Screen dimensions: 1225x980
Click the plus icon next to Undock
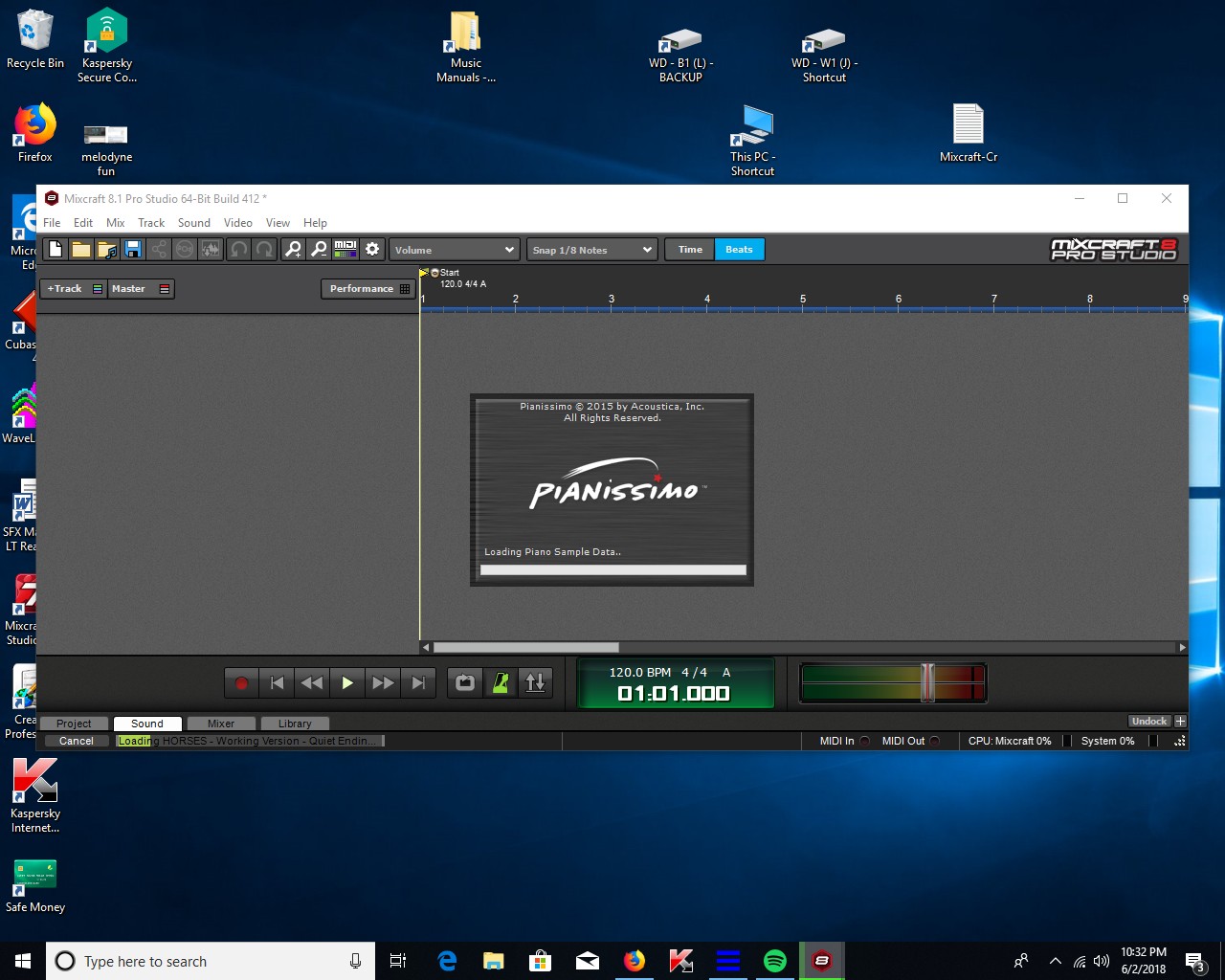[x=1180, y=721]
